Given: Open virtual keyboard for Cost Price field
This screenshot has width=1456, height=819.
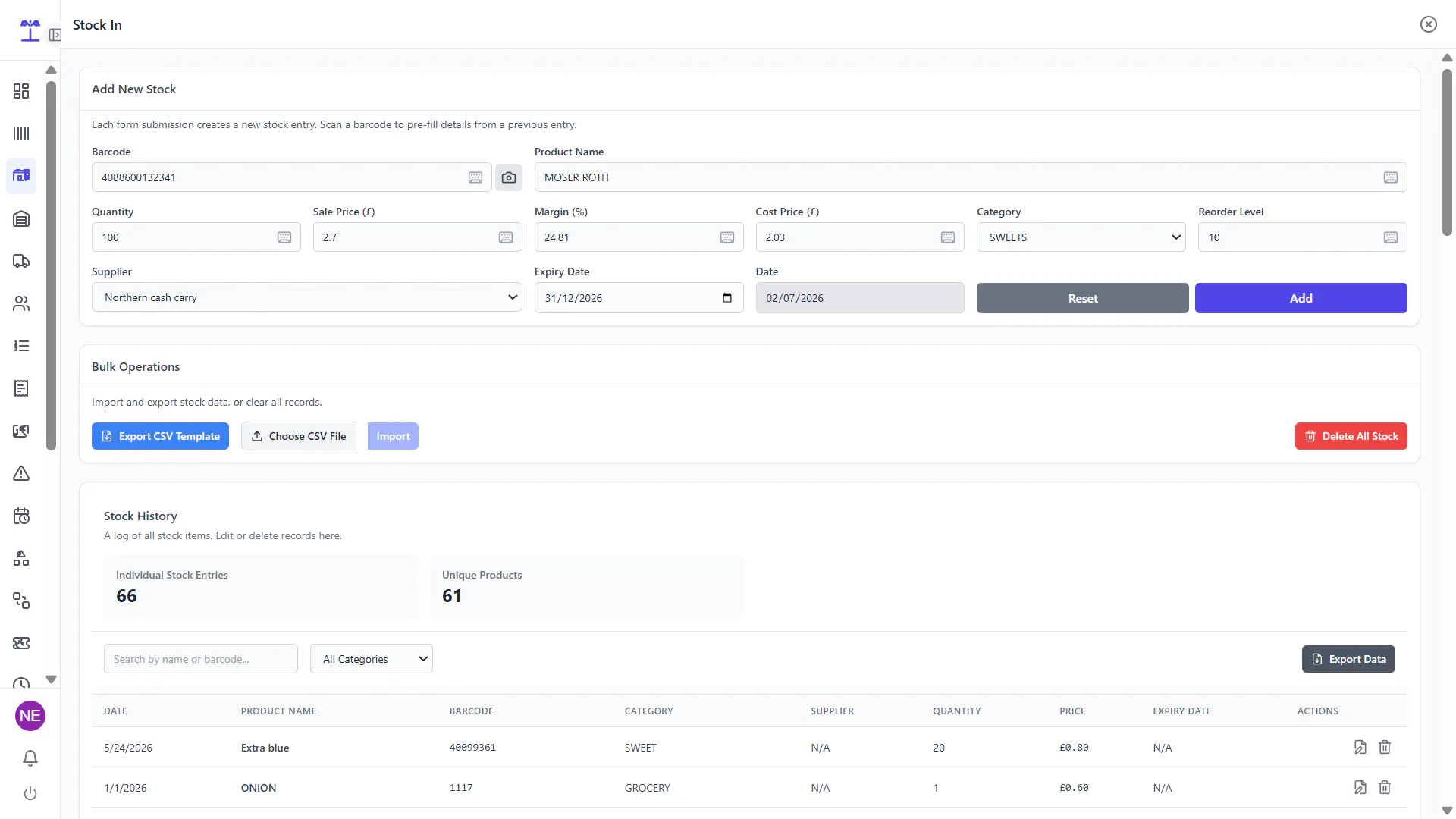Looking at the screenshot, I should click(948, 237).
